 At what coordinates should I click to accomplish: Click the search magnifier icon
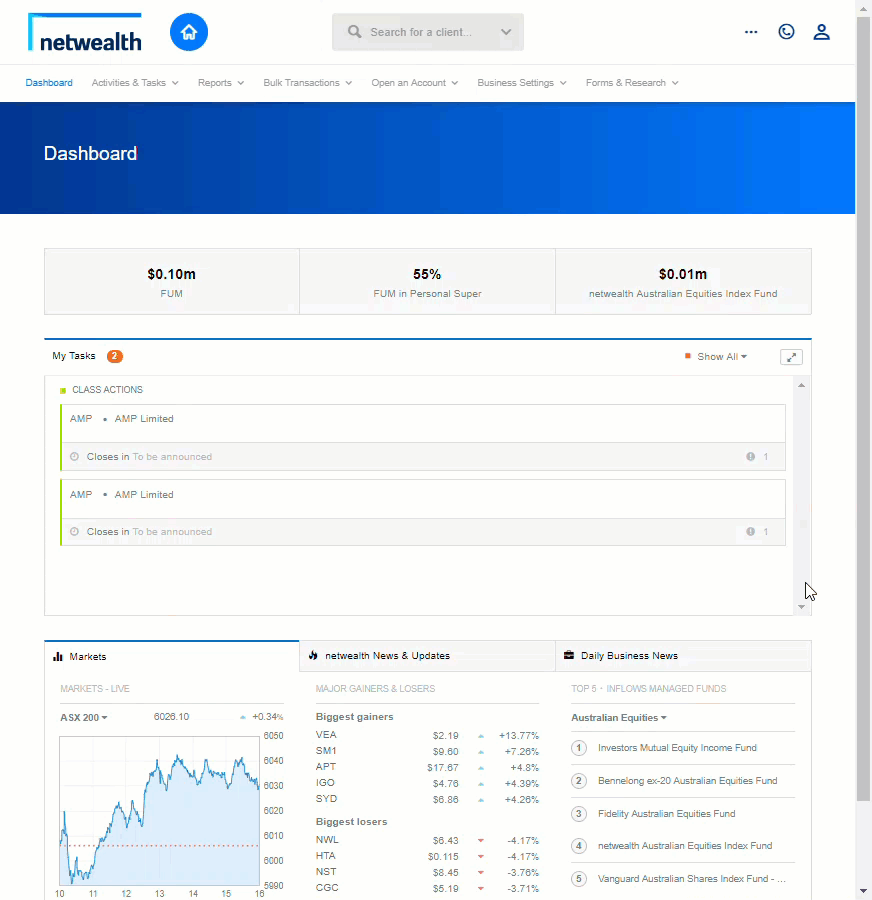(355, 32)
